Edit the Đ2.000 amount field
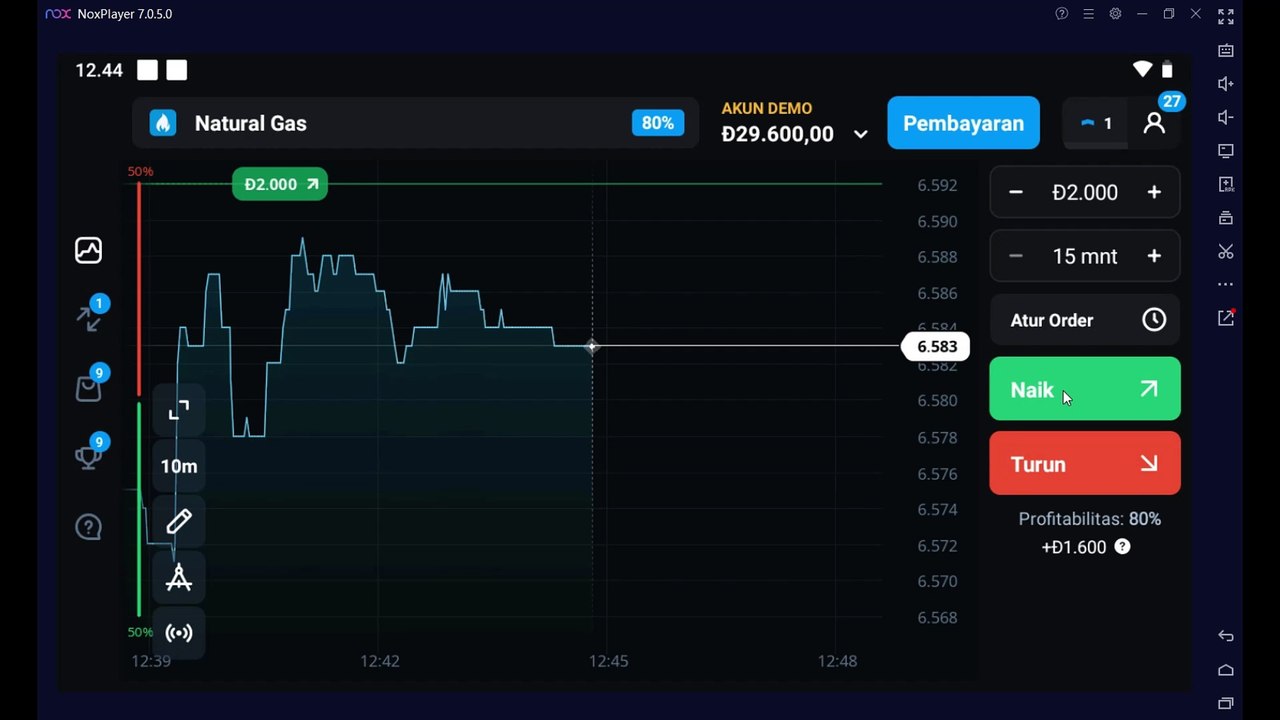The image size is (1280, 720). click(1085, 192)
